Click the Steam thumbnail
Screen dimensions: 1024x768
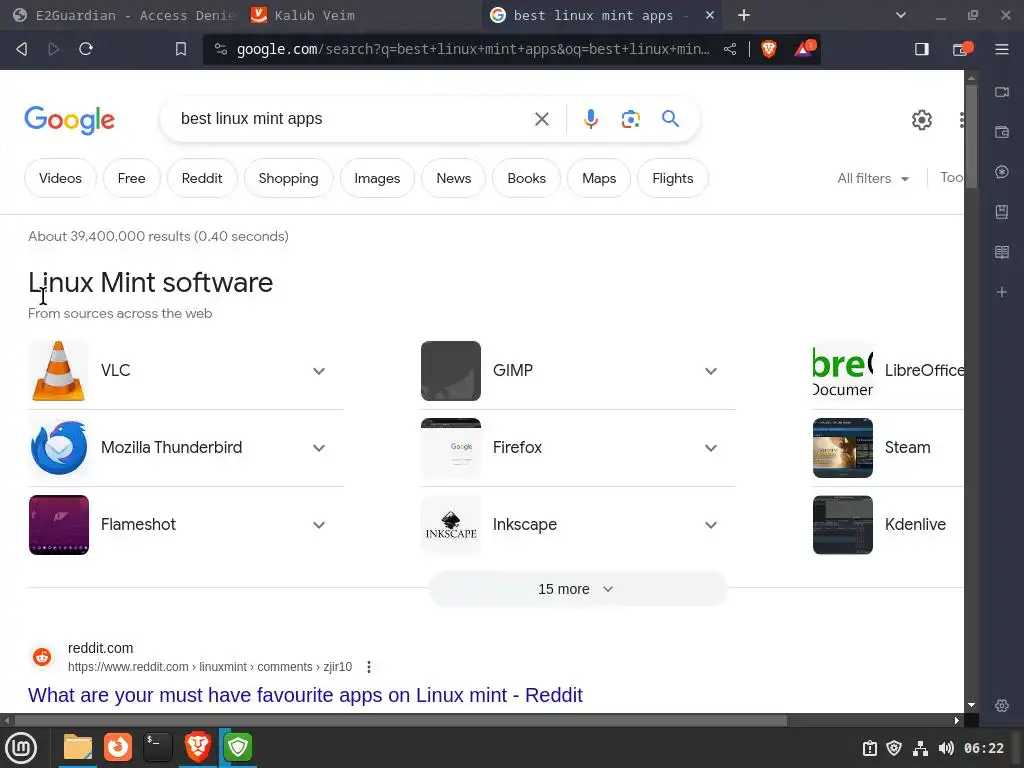[842, 448]
